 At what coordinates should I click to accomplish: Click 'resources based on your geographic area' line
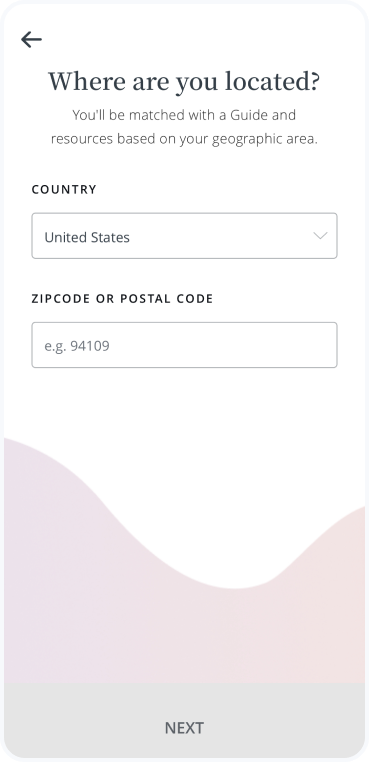184,139
